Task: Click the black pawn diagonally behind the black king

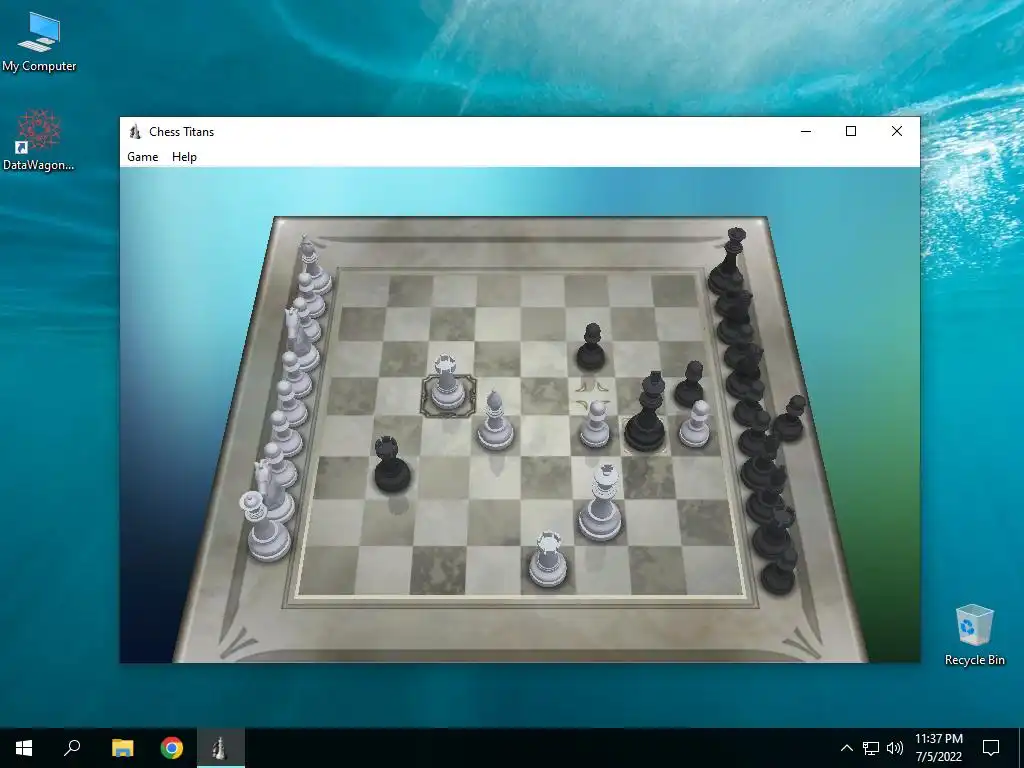Action: click(690, 384)
